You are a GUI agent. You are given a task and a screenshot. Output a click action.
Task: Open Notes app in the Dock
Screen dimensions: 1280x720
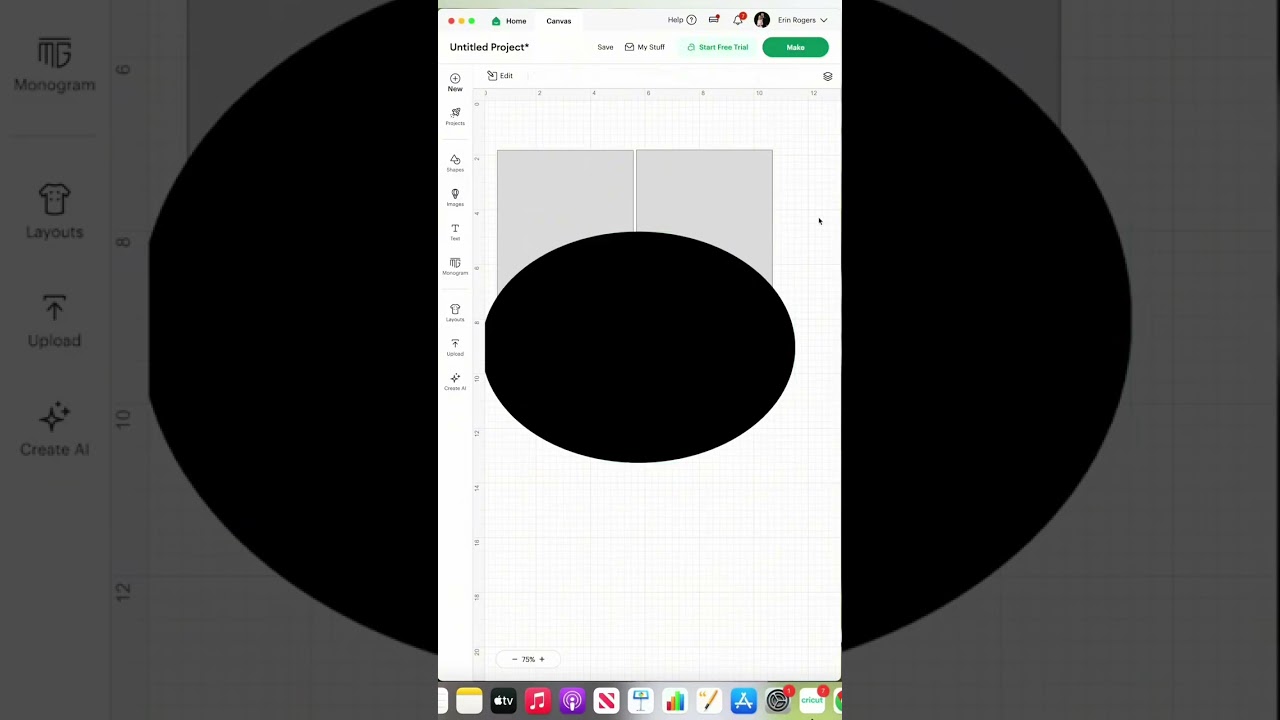pos(469,701)
